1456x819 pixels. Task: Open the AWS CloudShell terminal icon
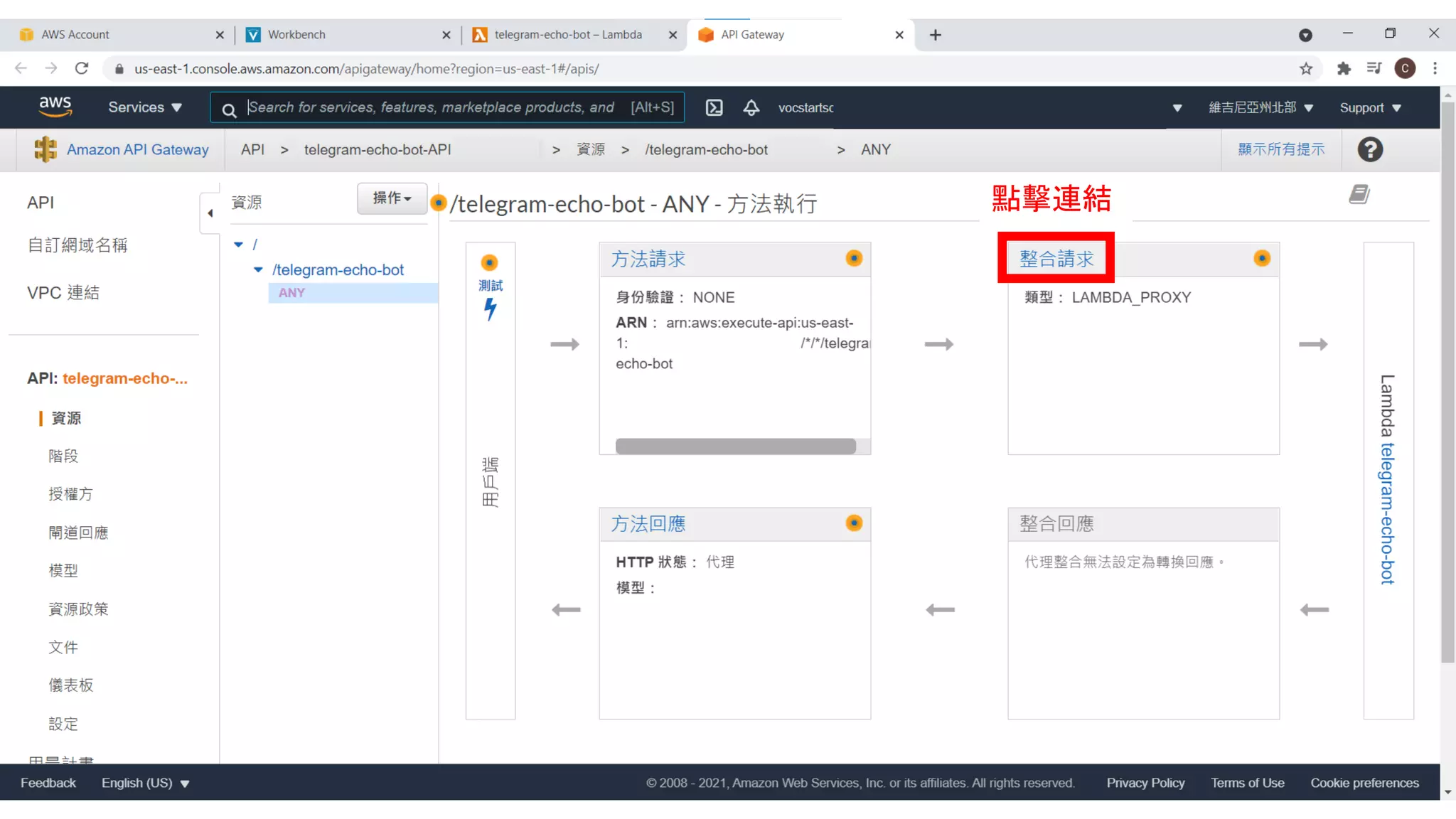714,107
